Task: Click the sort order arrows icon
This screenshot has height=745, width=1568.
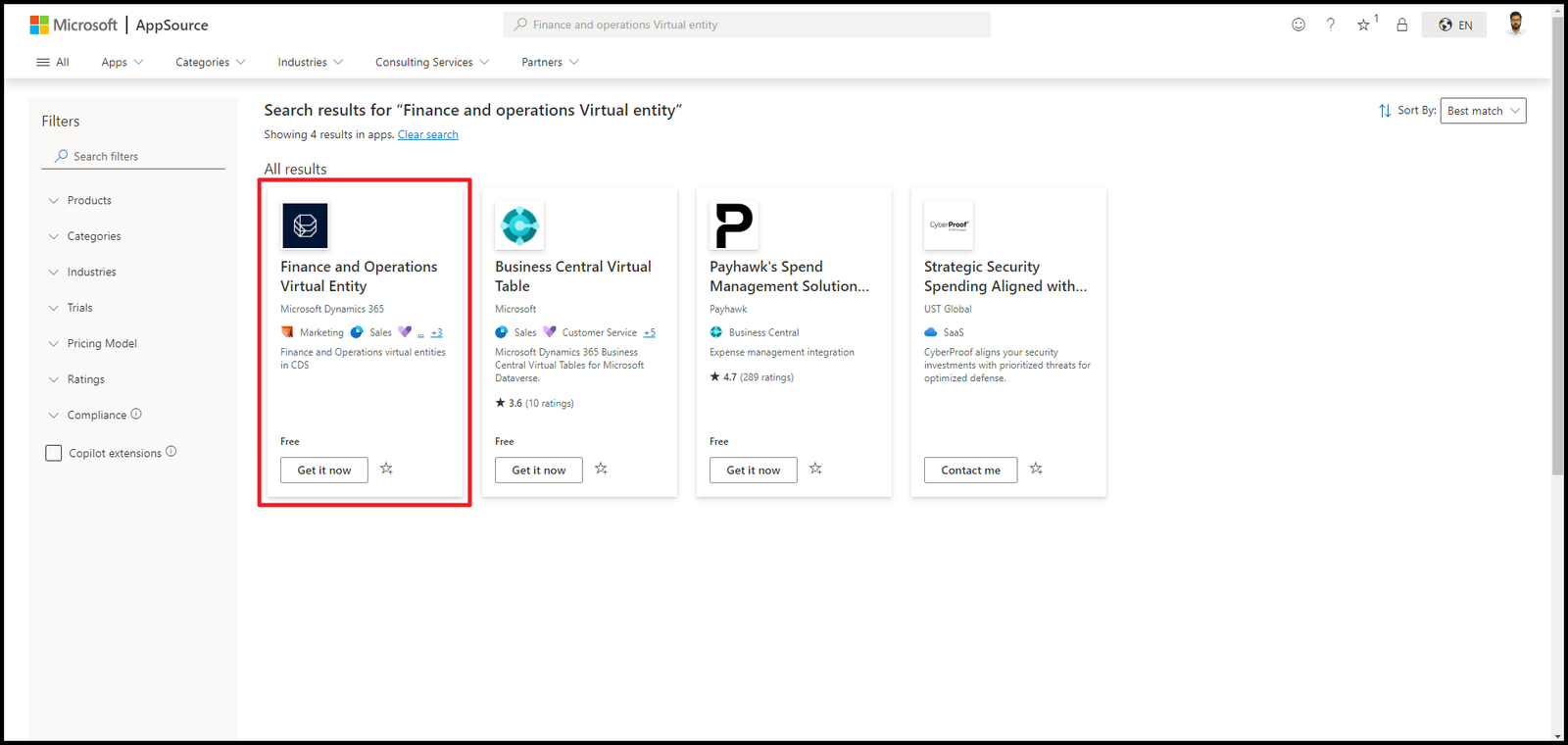Action: (1385, 111)
